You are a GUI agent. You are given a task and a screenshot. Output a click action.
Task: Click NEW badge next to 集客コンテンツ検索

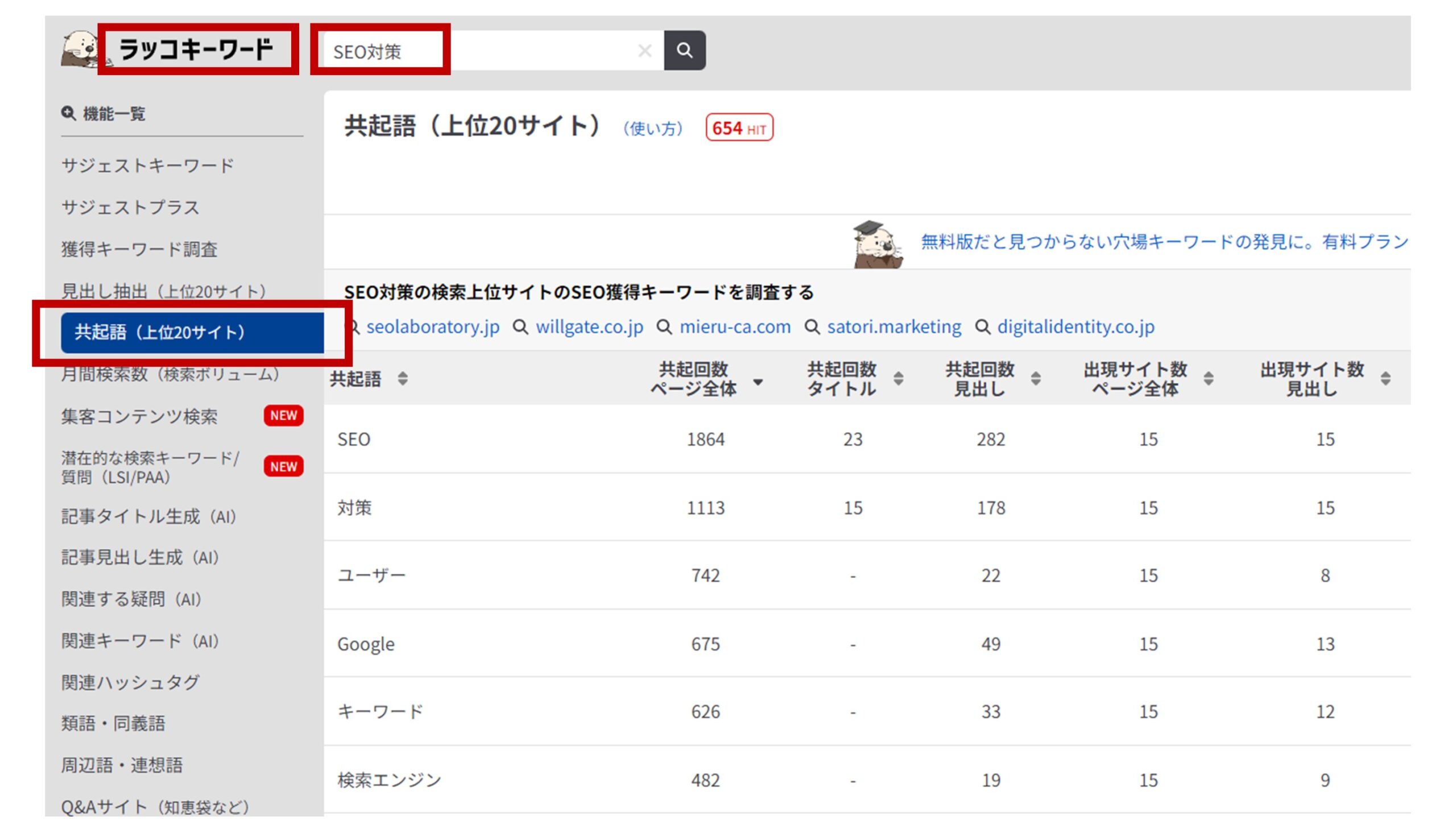pyautogui.click(x=283, y=415)
